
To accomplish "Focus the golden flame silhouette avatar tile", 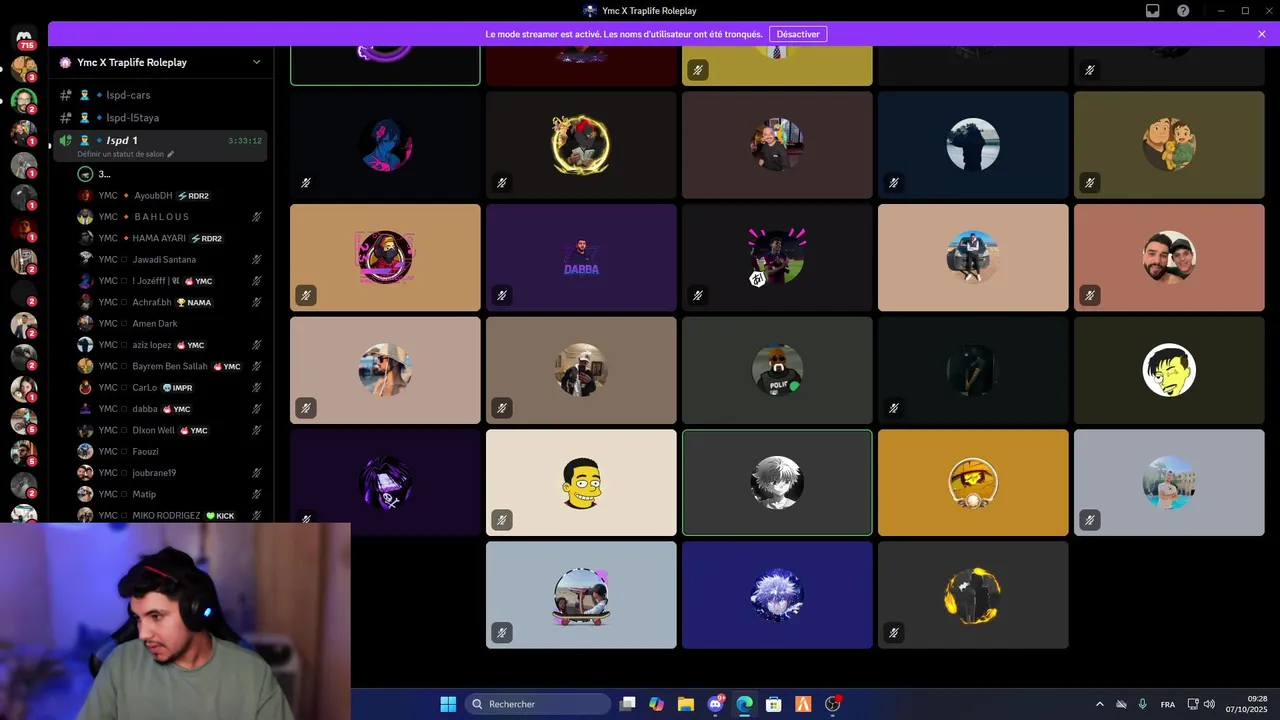I will click(x=973, y=595).
